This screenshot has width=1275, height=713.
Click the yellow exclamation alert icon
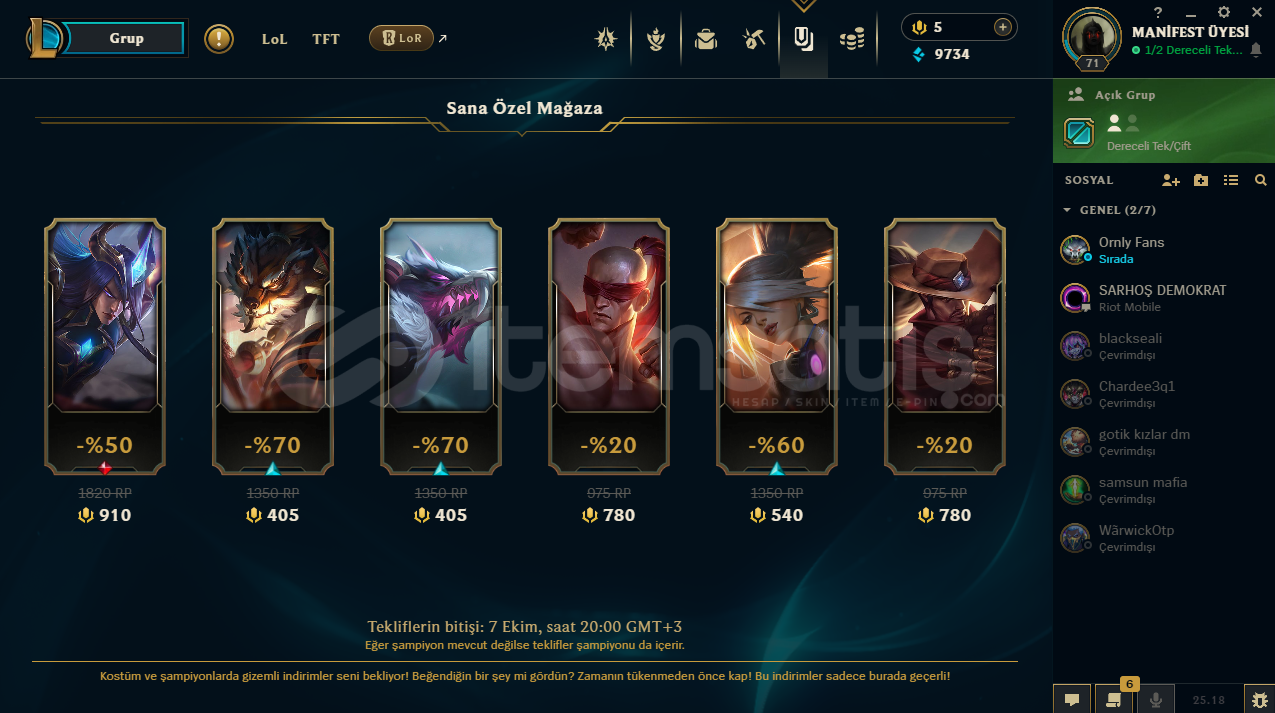(219, 39)
